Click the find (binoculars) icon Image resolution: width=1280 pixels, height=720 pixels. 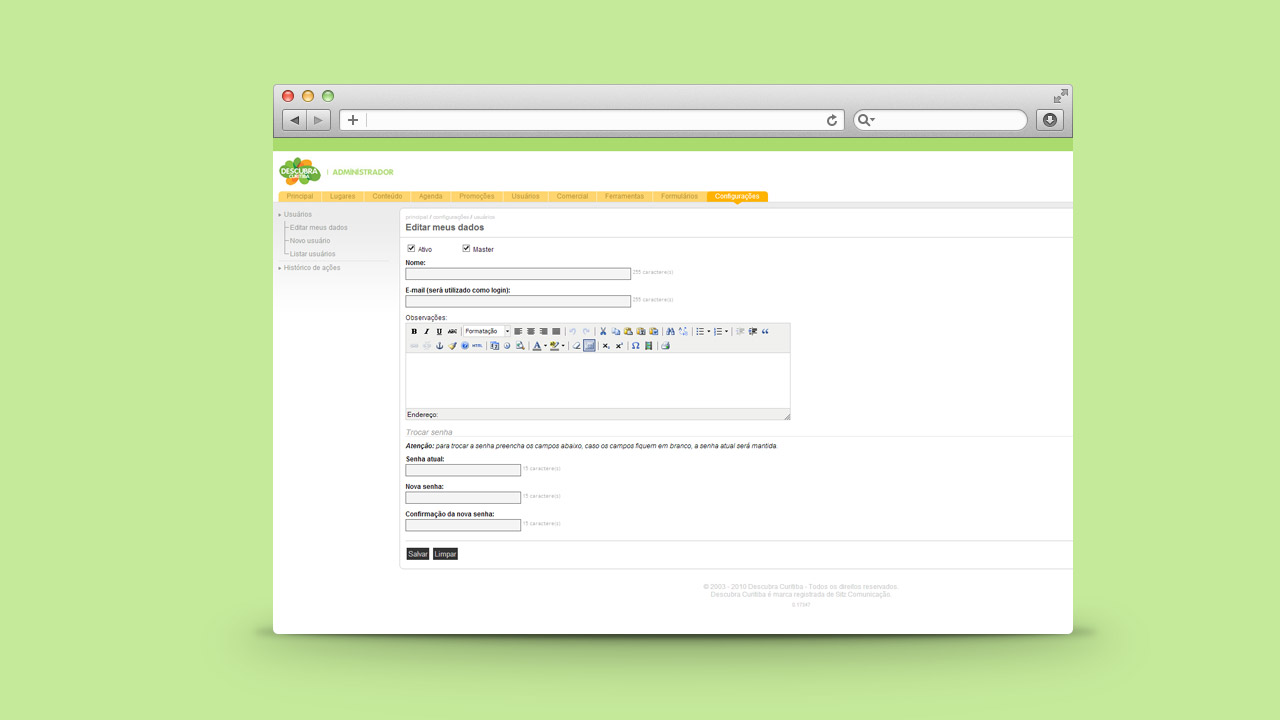point(670,331)
